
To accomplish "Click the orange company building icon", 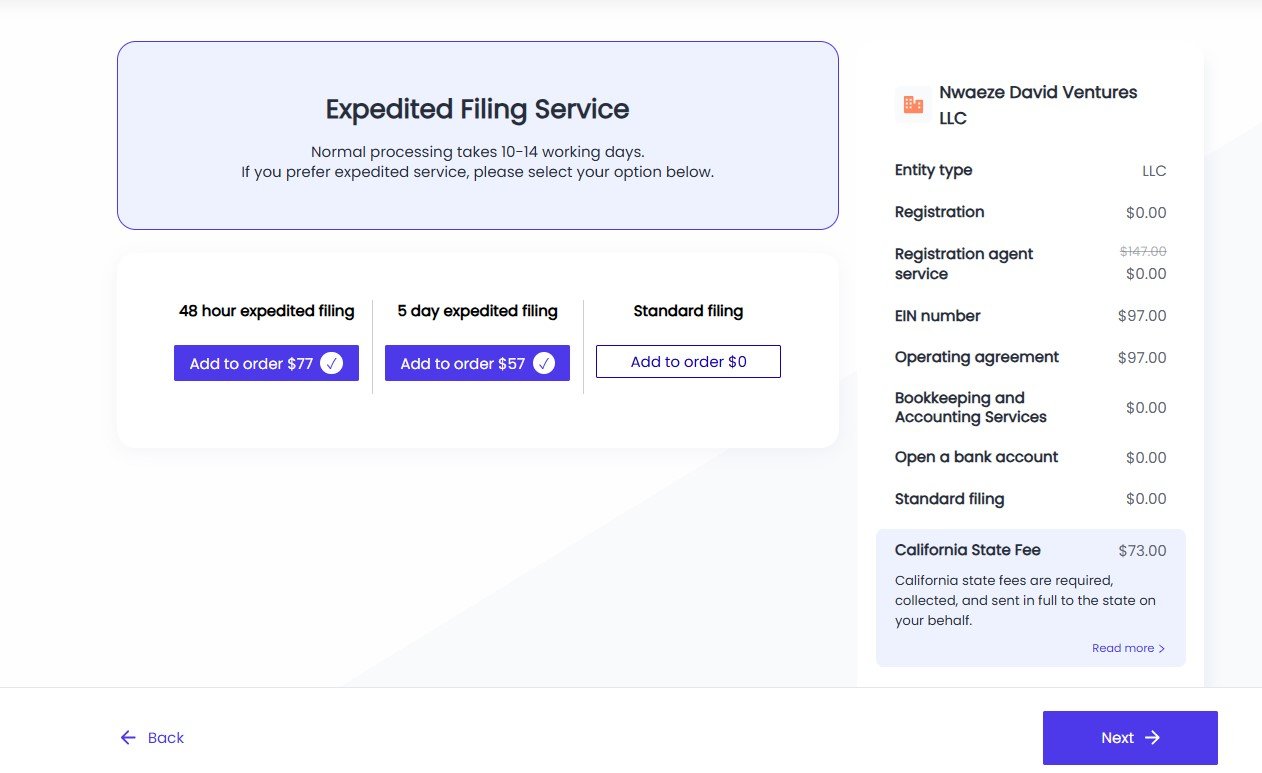I will point(913,104).
